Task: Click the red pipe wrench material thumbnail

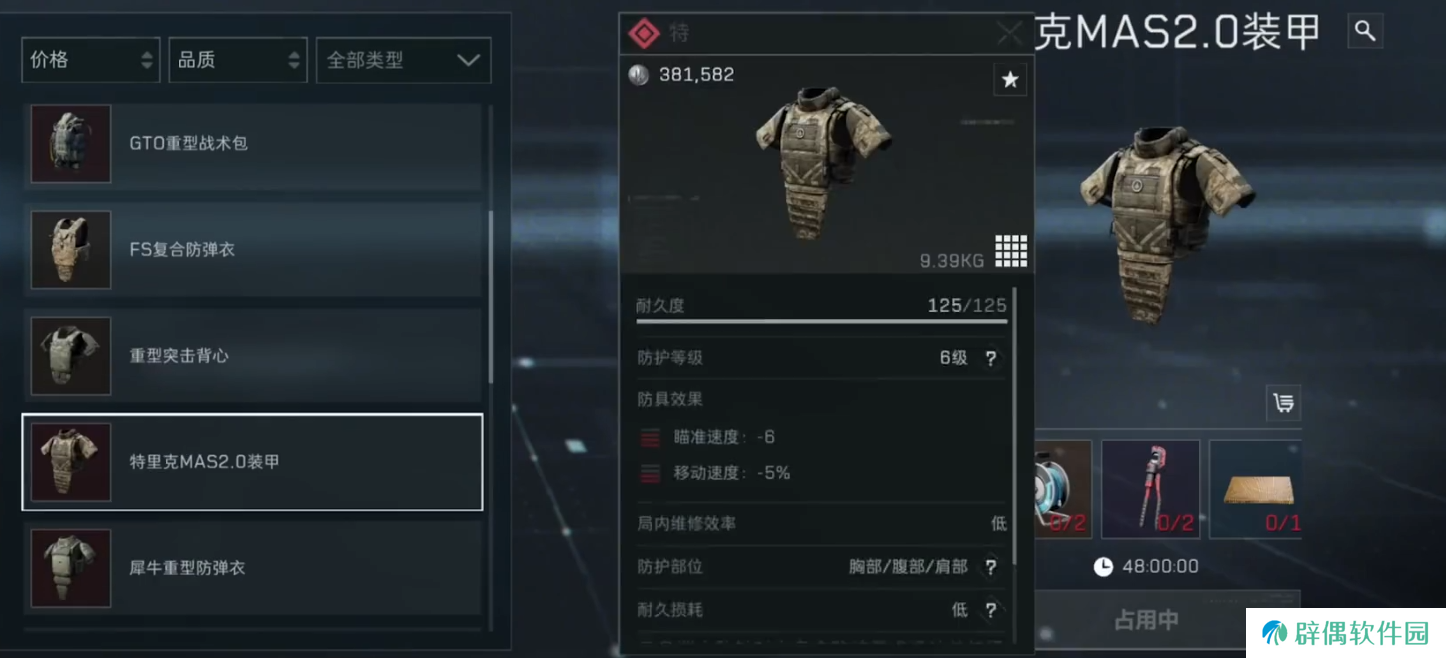Action: (x=1150, y=489)
